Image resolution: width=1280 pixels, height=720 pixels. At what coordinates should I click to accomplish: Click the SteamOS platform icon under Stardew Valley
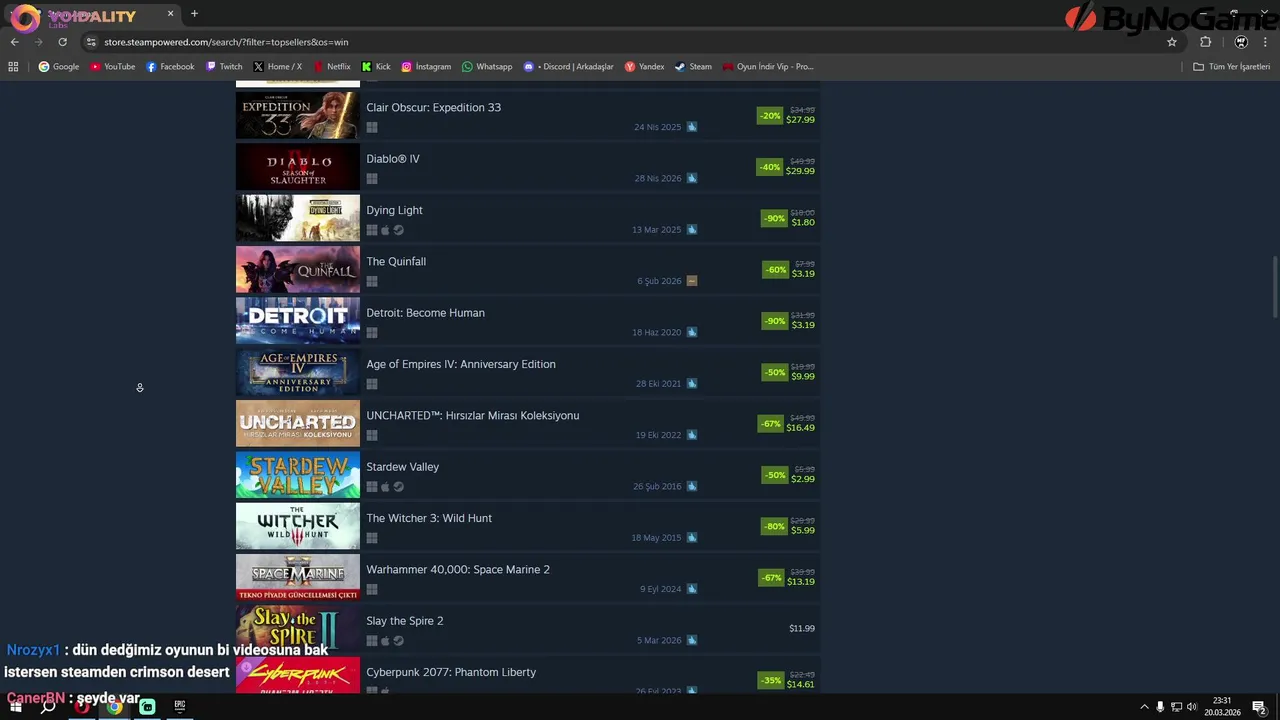(x=398, y=487)
